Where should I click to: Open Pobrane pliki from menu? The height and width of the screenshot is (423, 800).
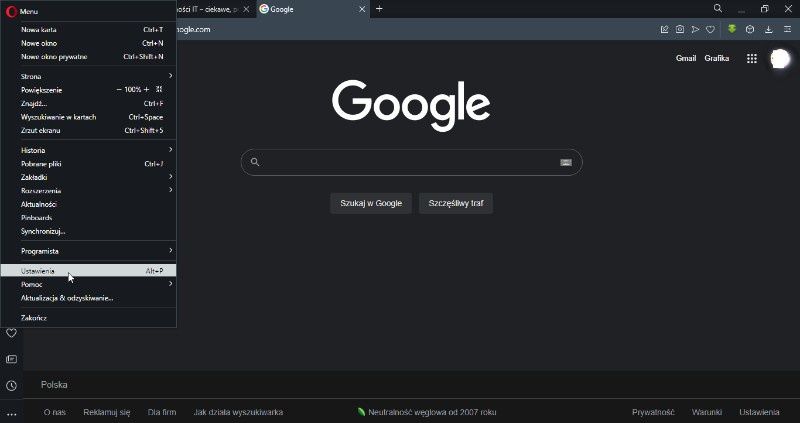click(x=88, y=164)
